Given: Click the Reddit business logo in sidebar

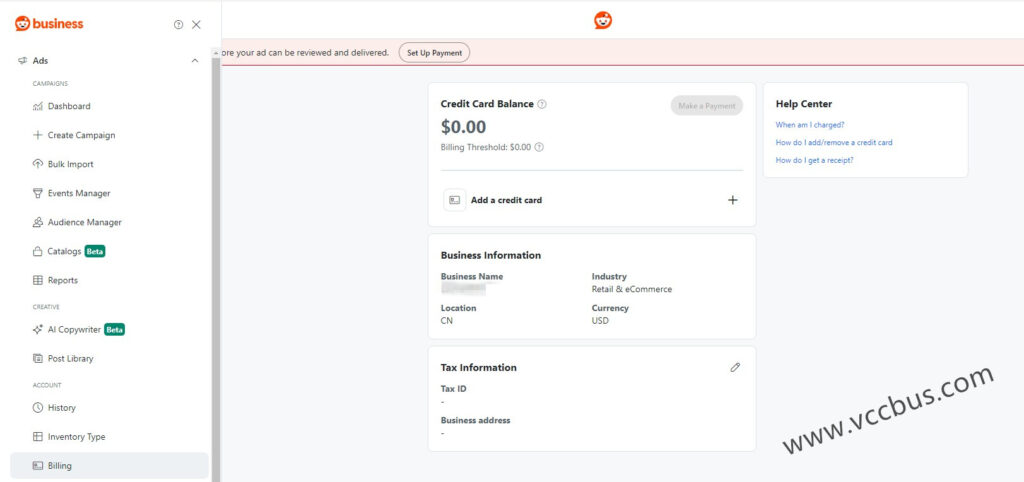Looking at the screenshot, I should tap(49, 24).
